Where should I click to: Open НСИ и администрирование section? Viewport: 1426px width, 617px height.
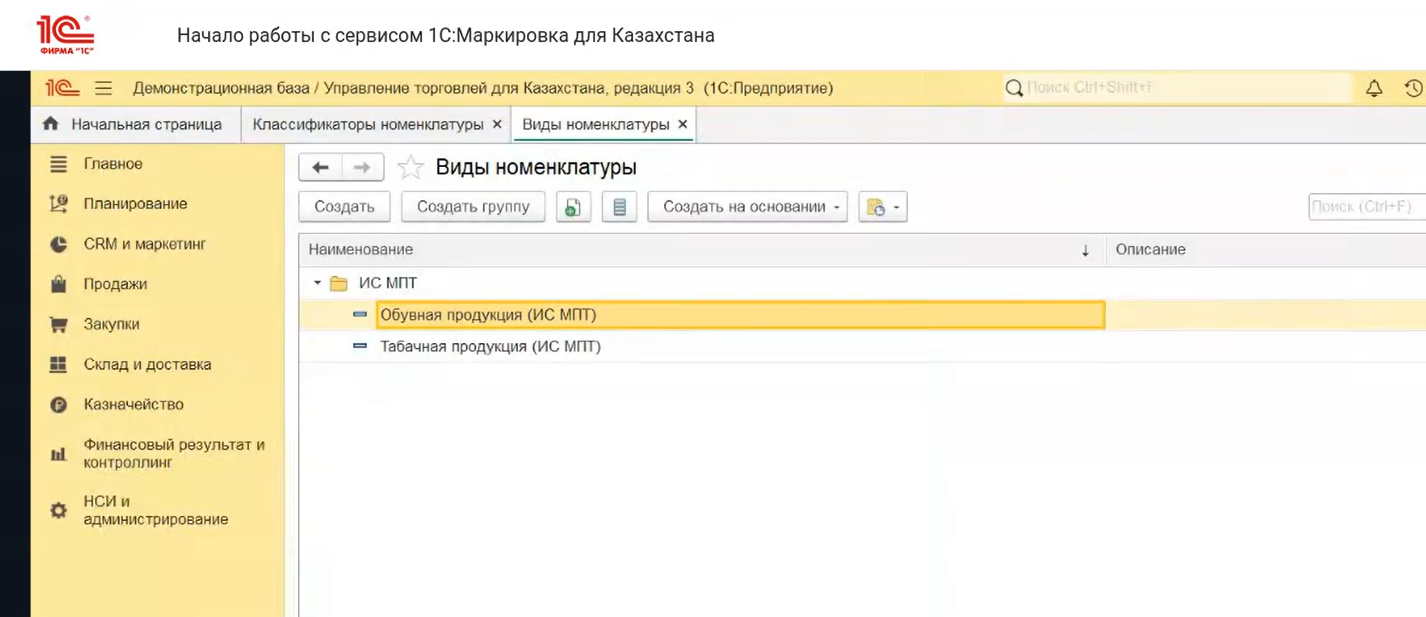(156, 510)
